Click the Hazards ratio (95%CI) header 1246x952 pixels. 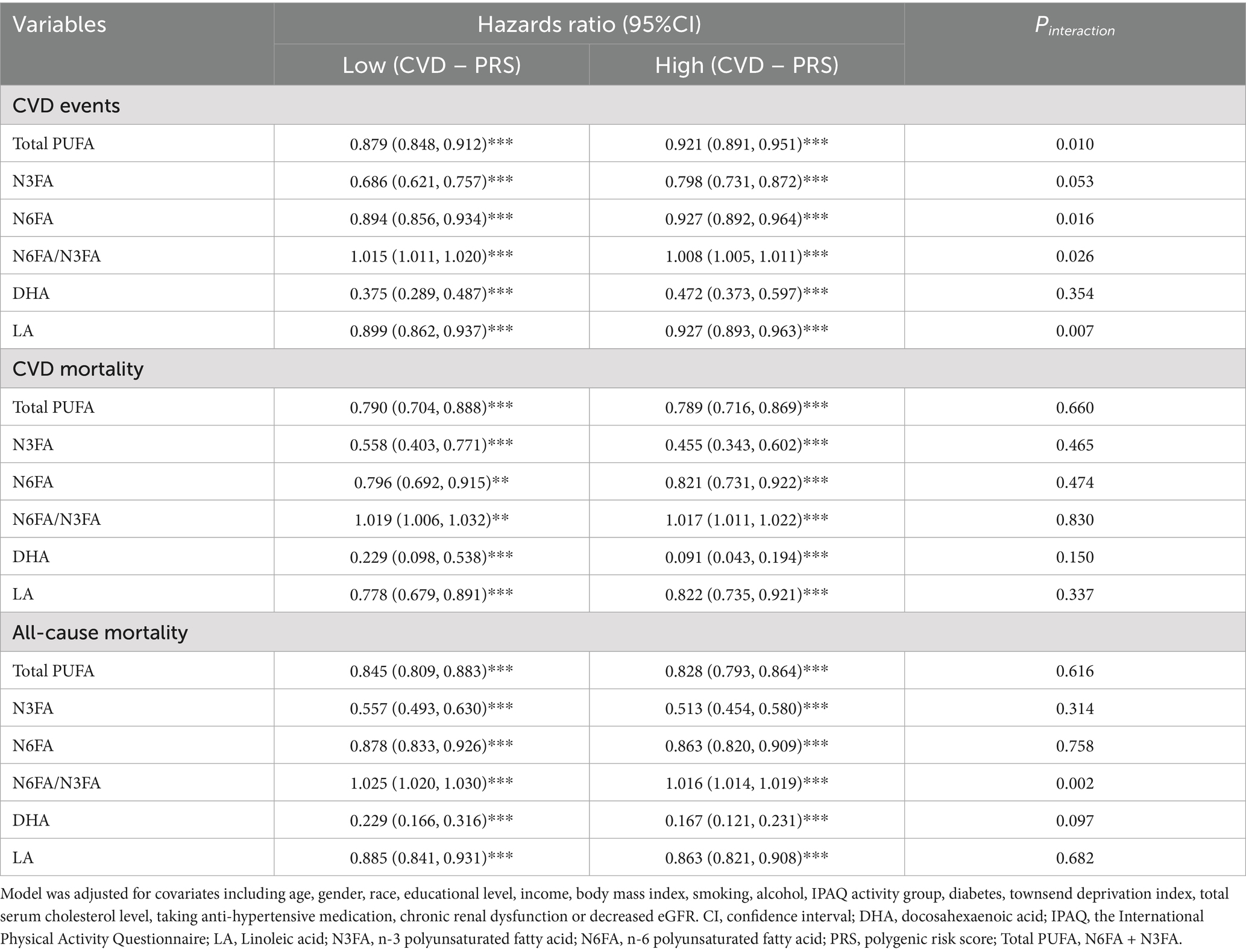pos(589,25)
